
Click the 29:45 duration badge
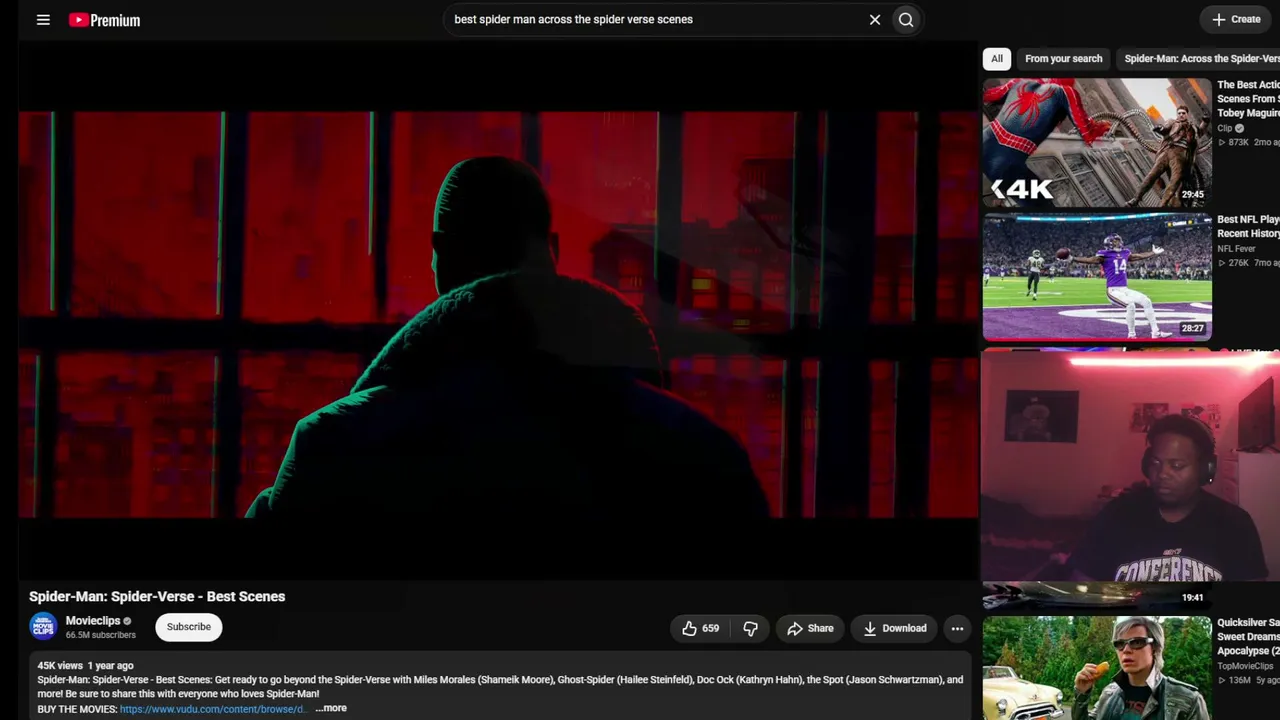point(1192,195)
